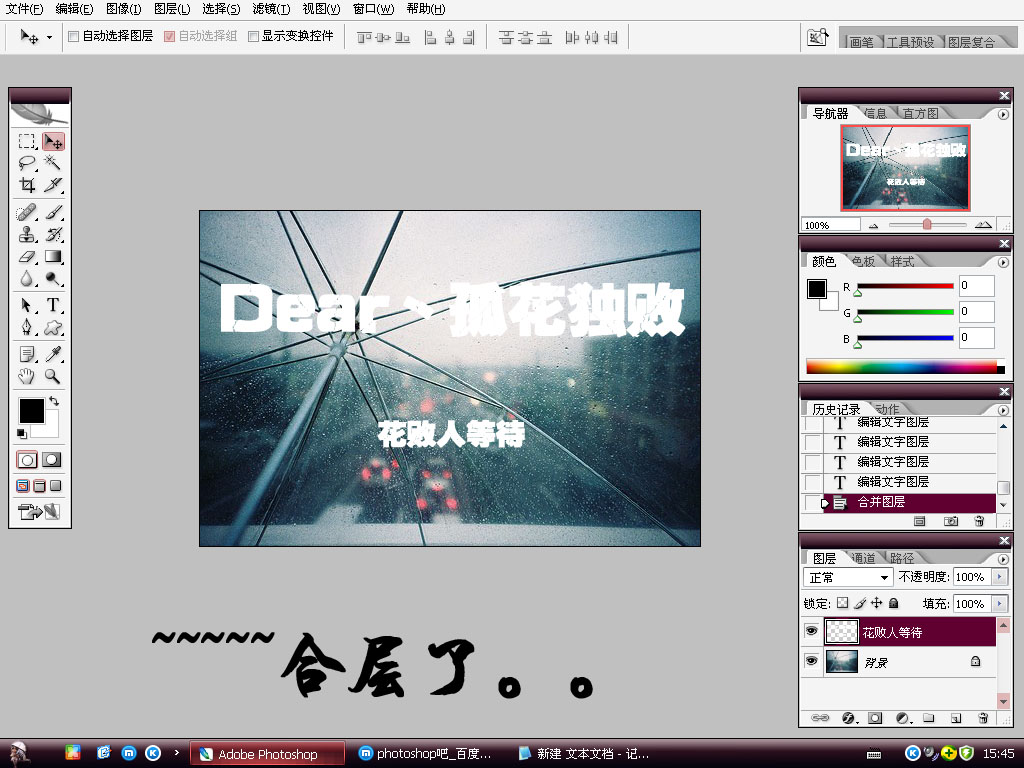This screenshot has height=768, width=1024.
Task: Expand the 填充 fill slider arrow
Action: tap(1000, 604)
